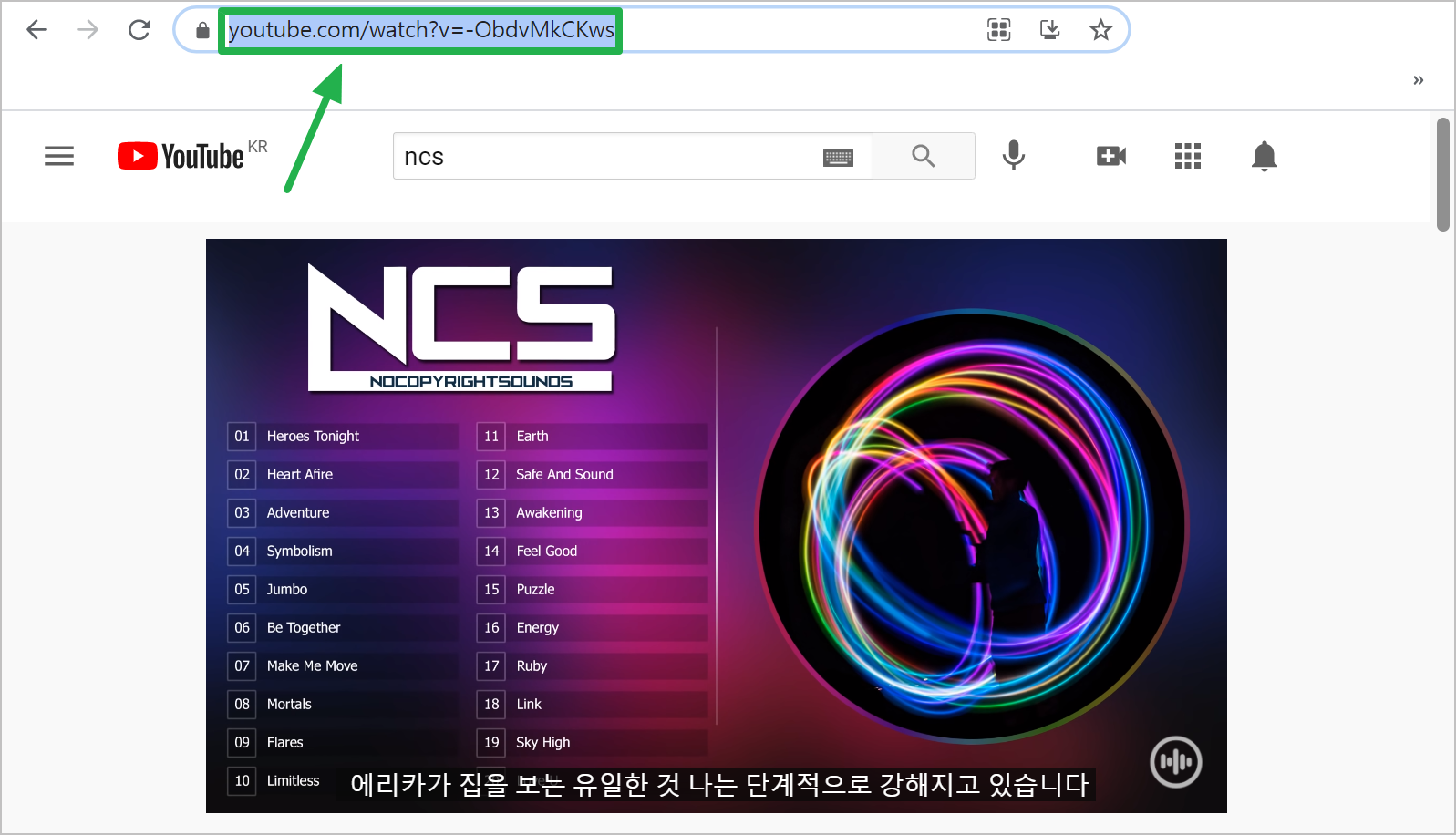Click the colorful light-trail circle artwork
The width and height of the screenshot is (1456, 835).
[x=972, y=526]
